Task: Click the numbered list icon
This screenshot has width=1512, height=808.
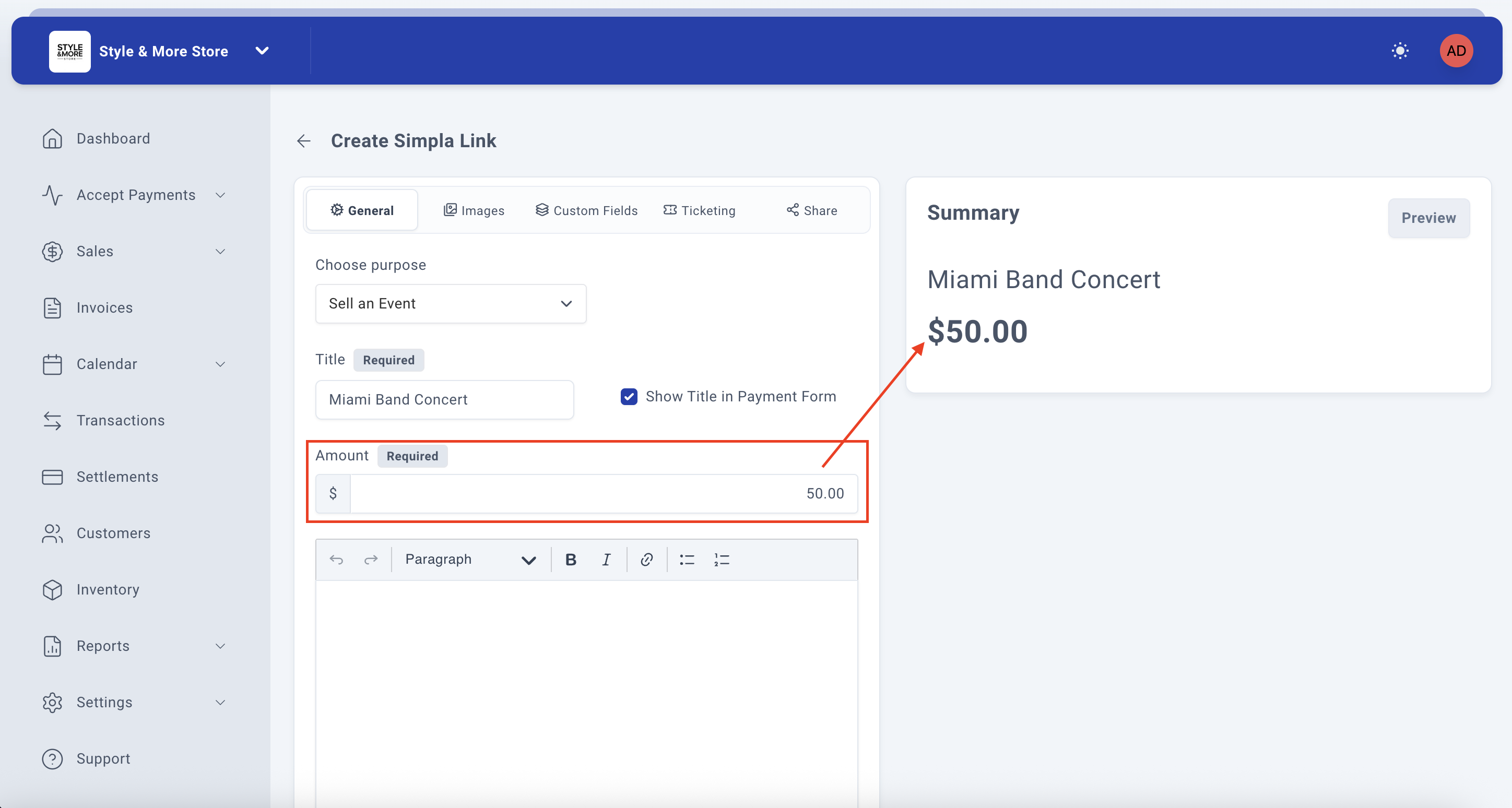Action: coord(722,560)
